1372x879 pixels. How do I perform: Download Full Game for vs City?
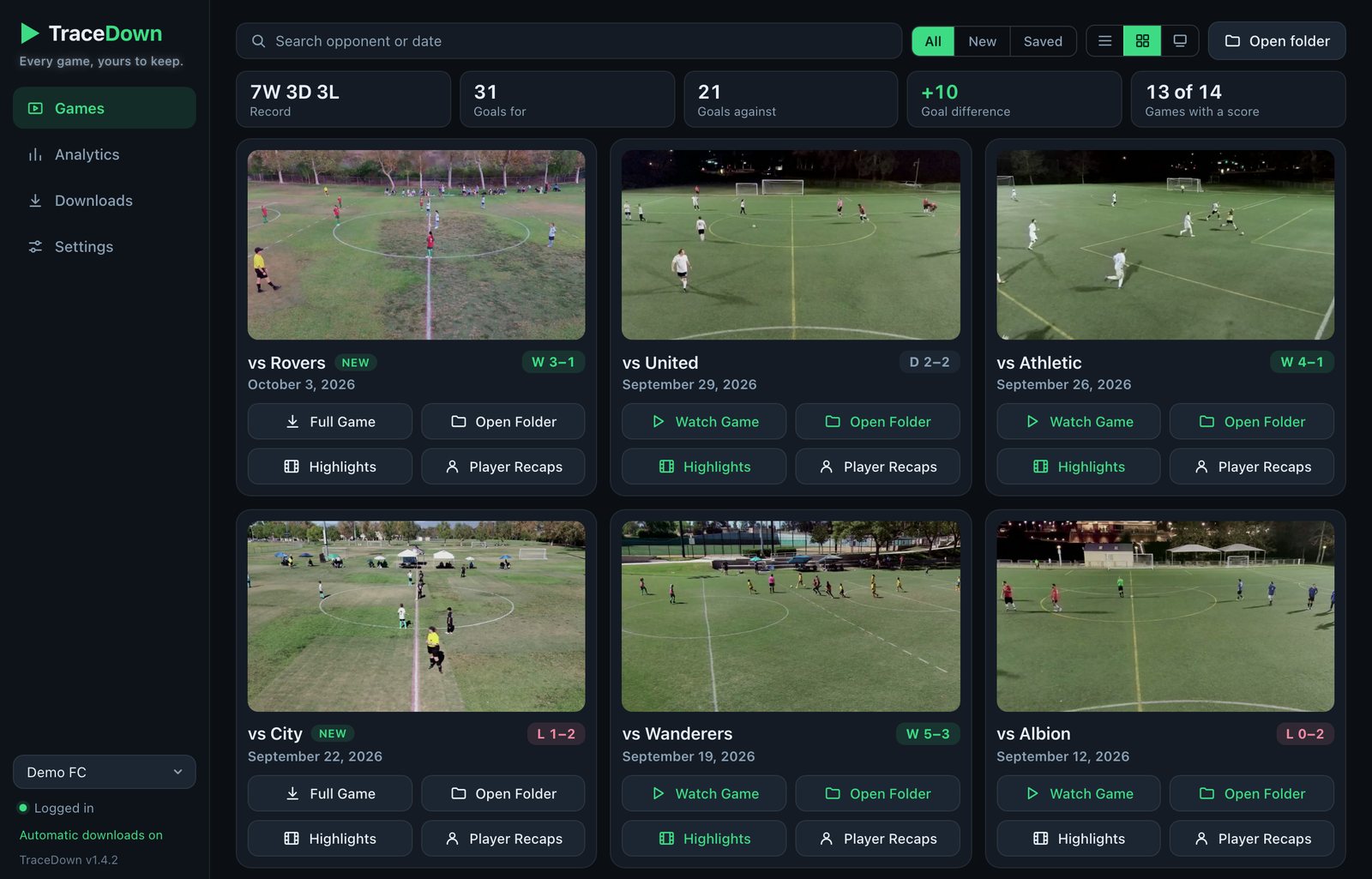click(x=330, y=794)
